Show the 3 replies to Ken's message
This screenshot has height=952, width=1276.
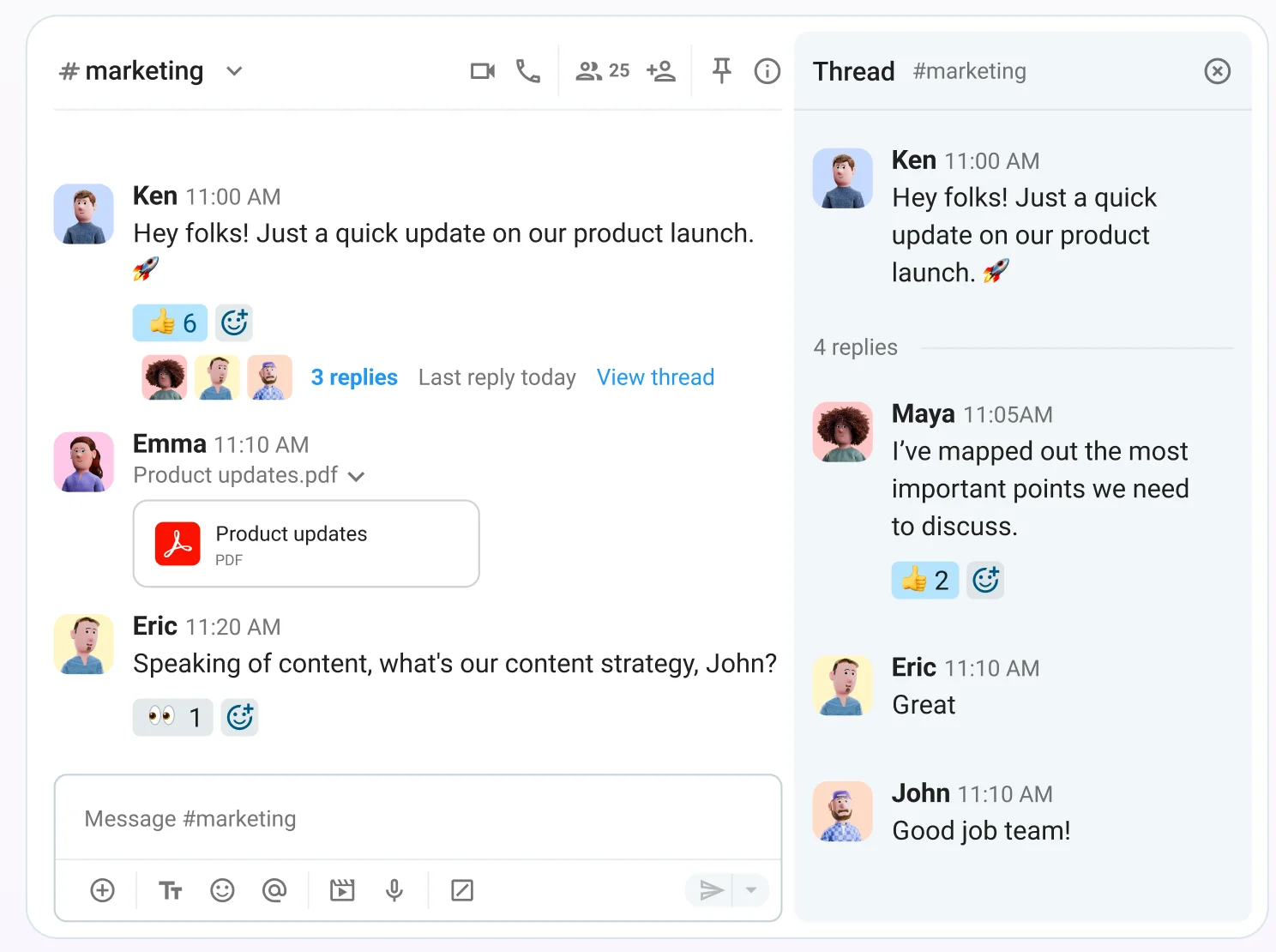(x=353, y=377)
